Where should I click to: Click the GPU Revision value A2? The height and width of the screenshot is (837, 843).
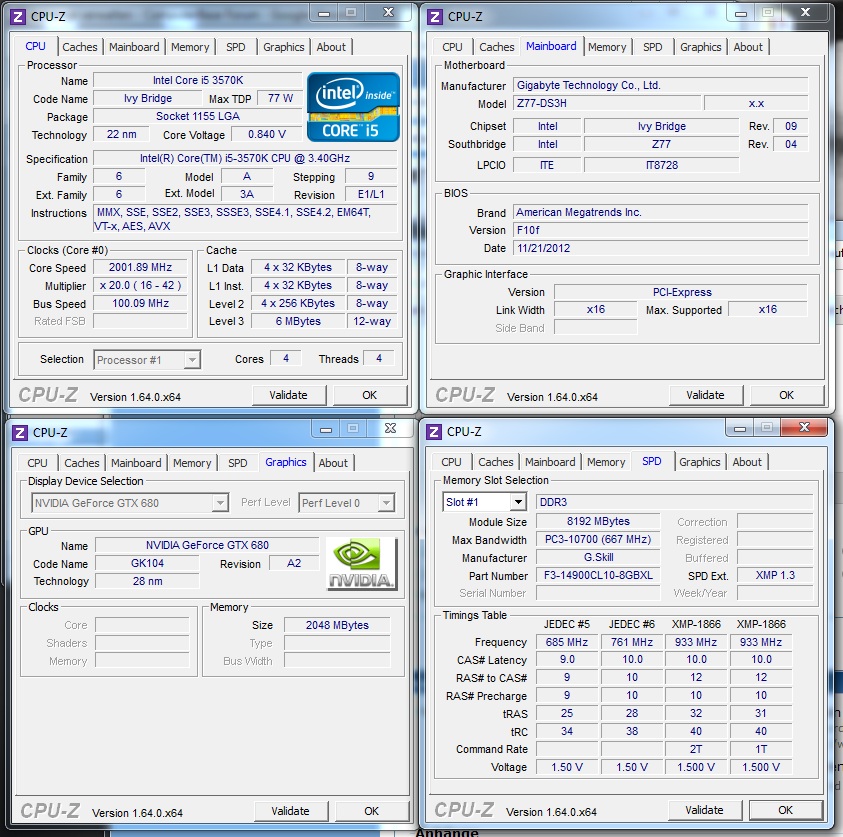tap(294, 563)
